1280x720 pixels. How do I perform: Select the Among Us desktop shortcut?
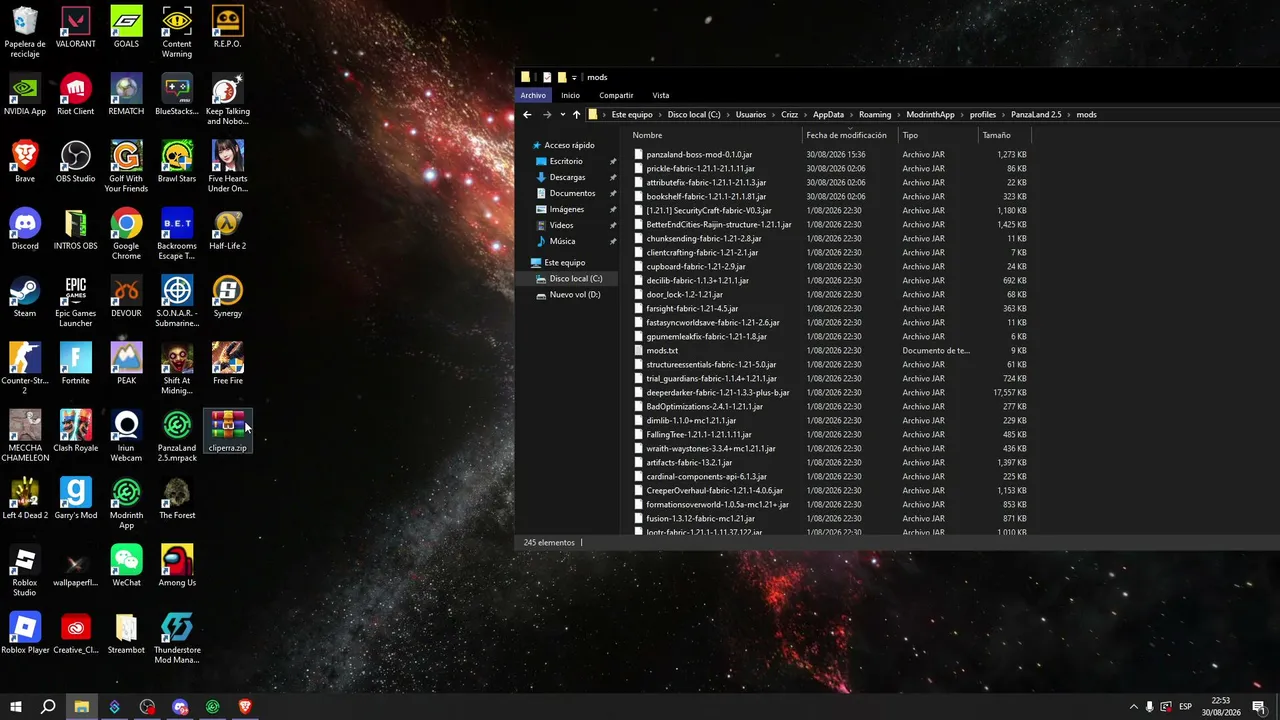(x=177, y=565)
